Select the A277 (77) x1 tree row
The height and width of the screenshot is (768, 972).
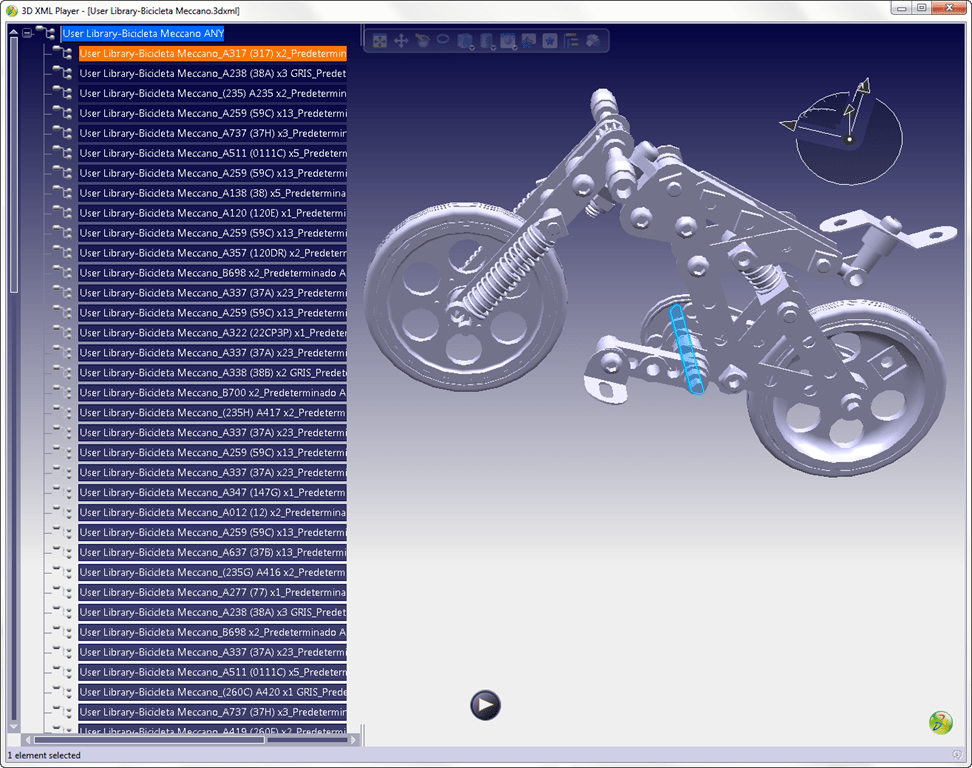[x=213, y=592]
